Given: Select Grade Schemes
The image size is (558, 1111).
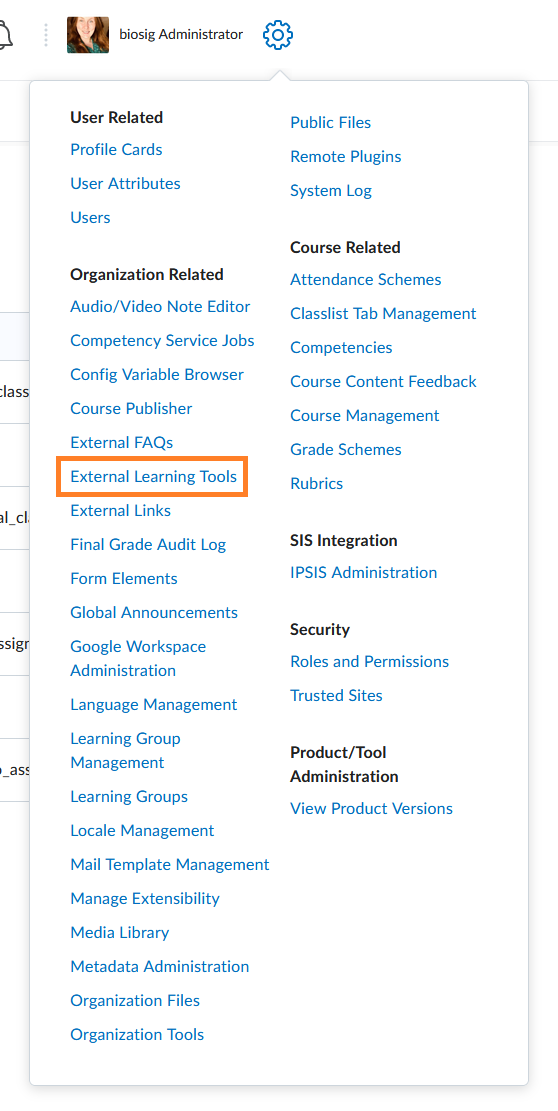Looking at the screenshot, I should click(346, 449).
